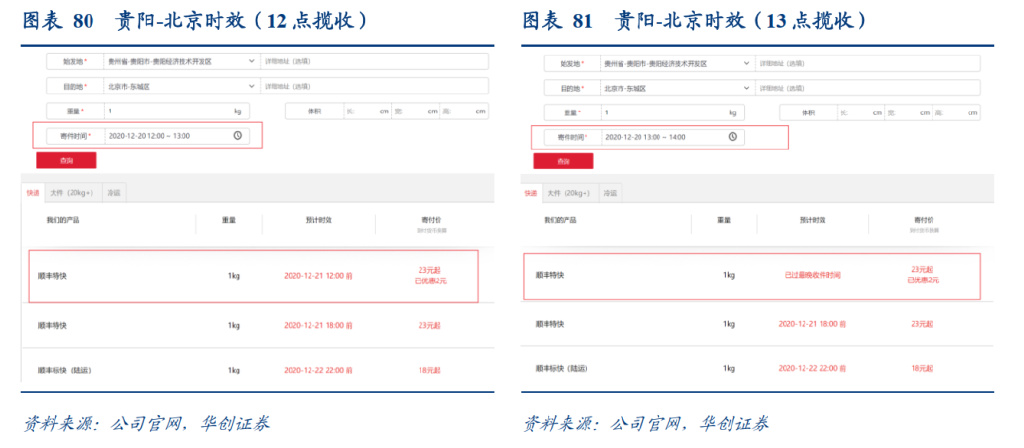Viewport: 1024px width, 448px height.
Task: Click 重量 input showing 1 kg in 图表 80
Action: pos(176,111)
